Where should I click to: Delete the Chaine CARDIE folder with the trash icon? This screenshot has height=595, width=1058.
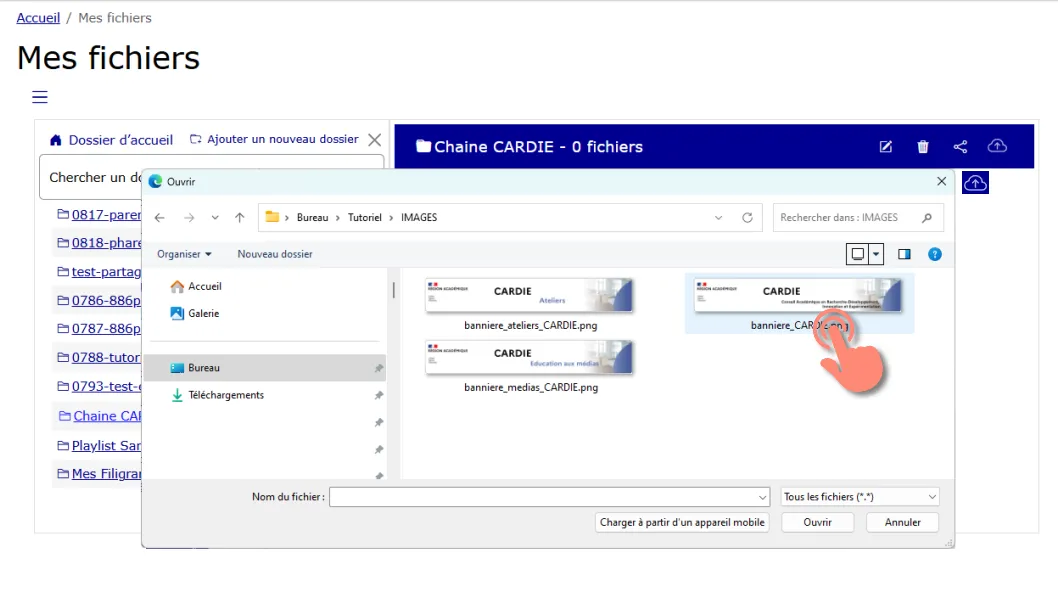pos(923,146)
